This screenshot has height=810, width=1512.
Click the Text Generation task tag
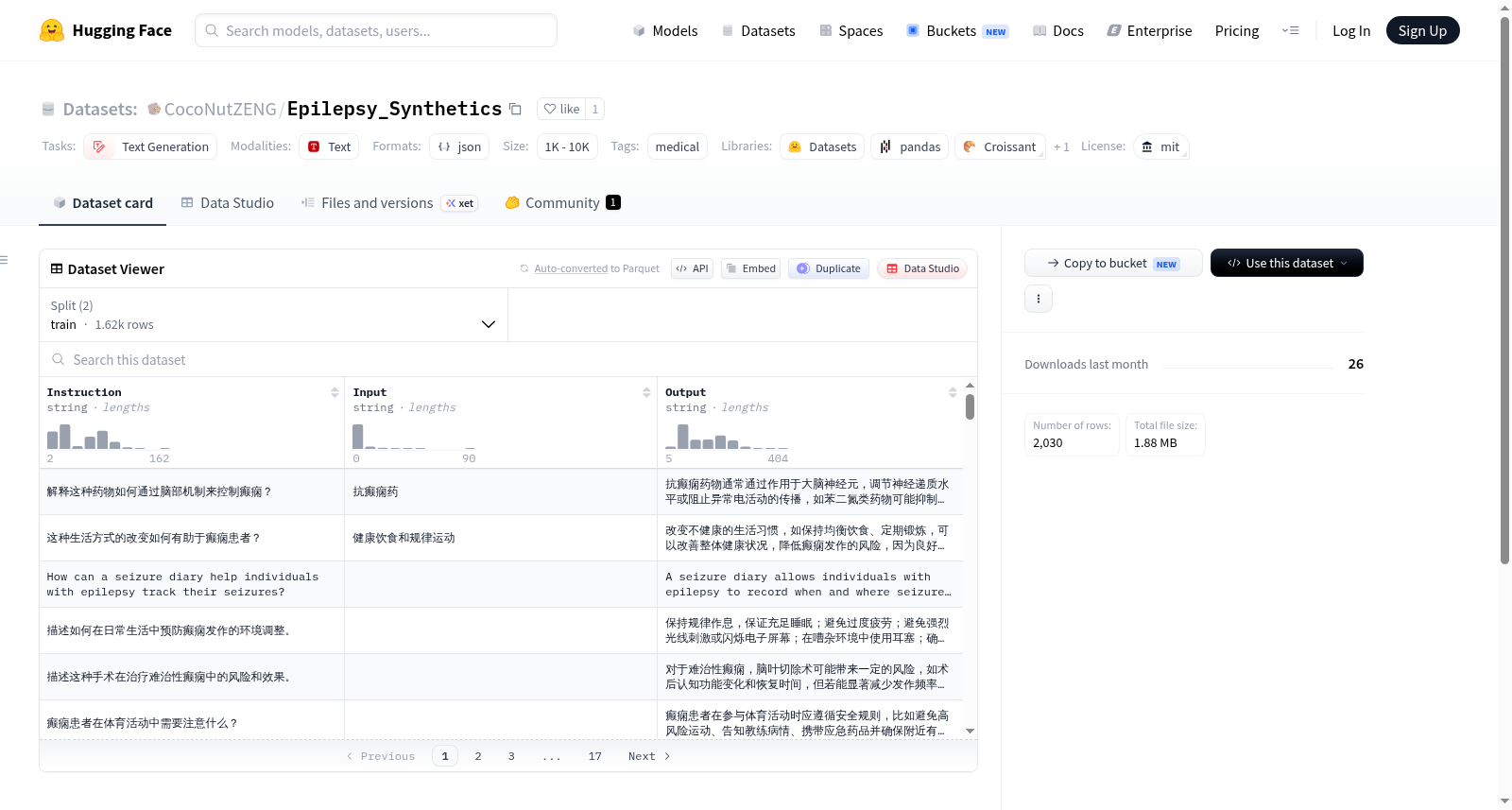(x=150, y=146)
